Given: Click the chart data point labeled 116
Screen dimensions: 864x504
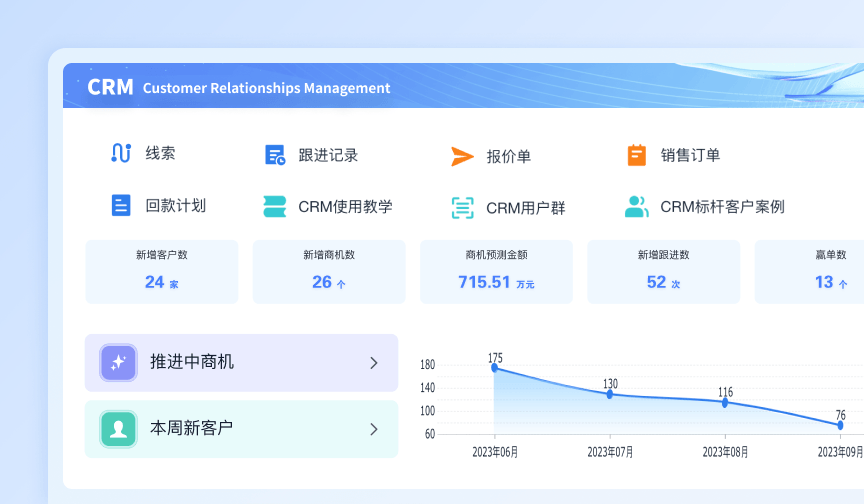Looking at the screenshot, I should (725, 403).
